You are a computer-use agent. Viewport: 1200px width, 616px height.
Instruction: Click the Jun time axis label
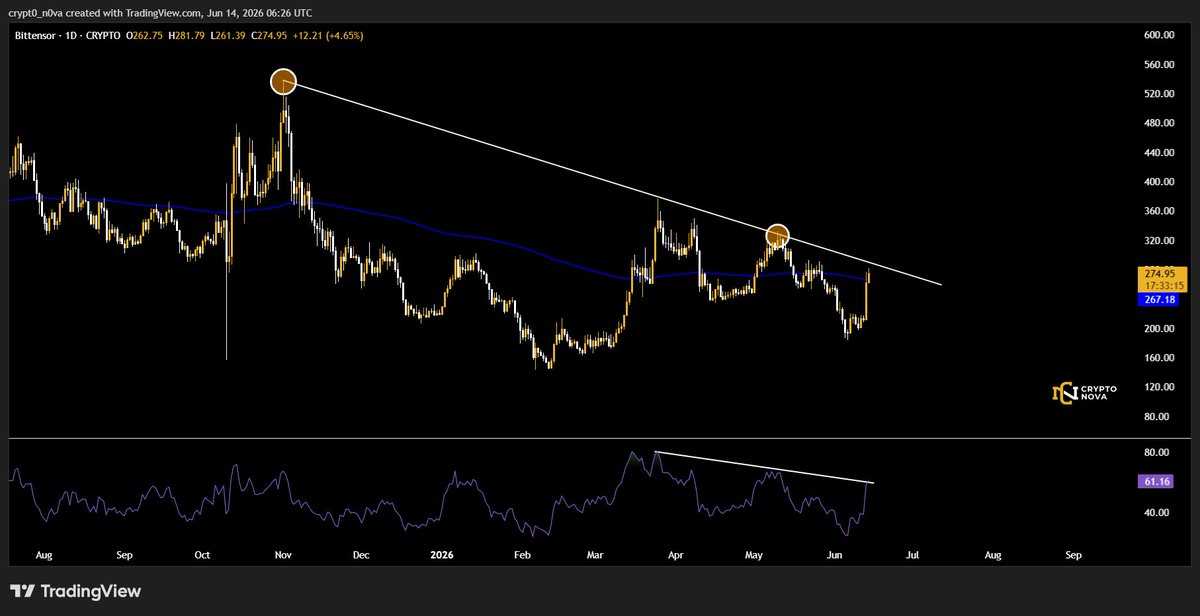coord(835,553)
